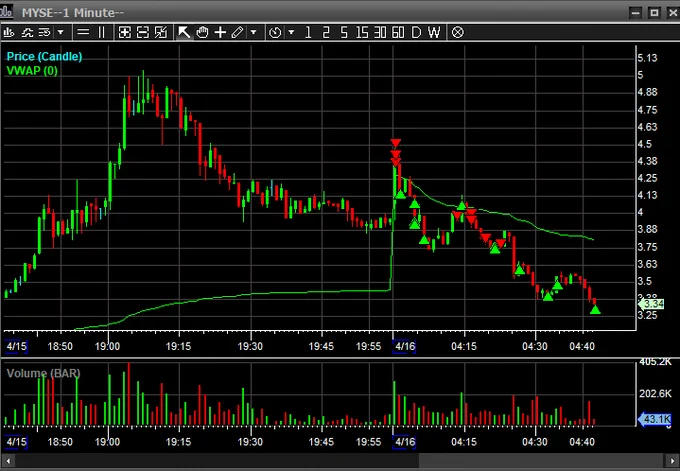Select the horizontal line tool

pos(83,33)
